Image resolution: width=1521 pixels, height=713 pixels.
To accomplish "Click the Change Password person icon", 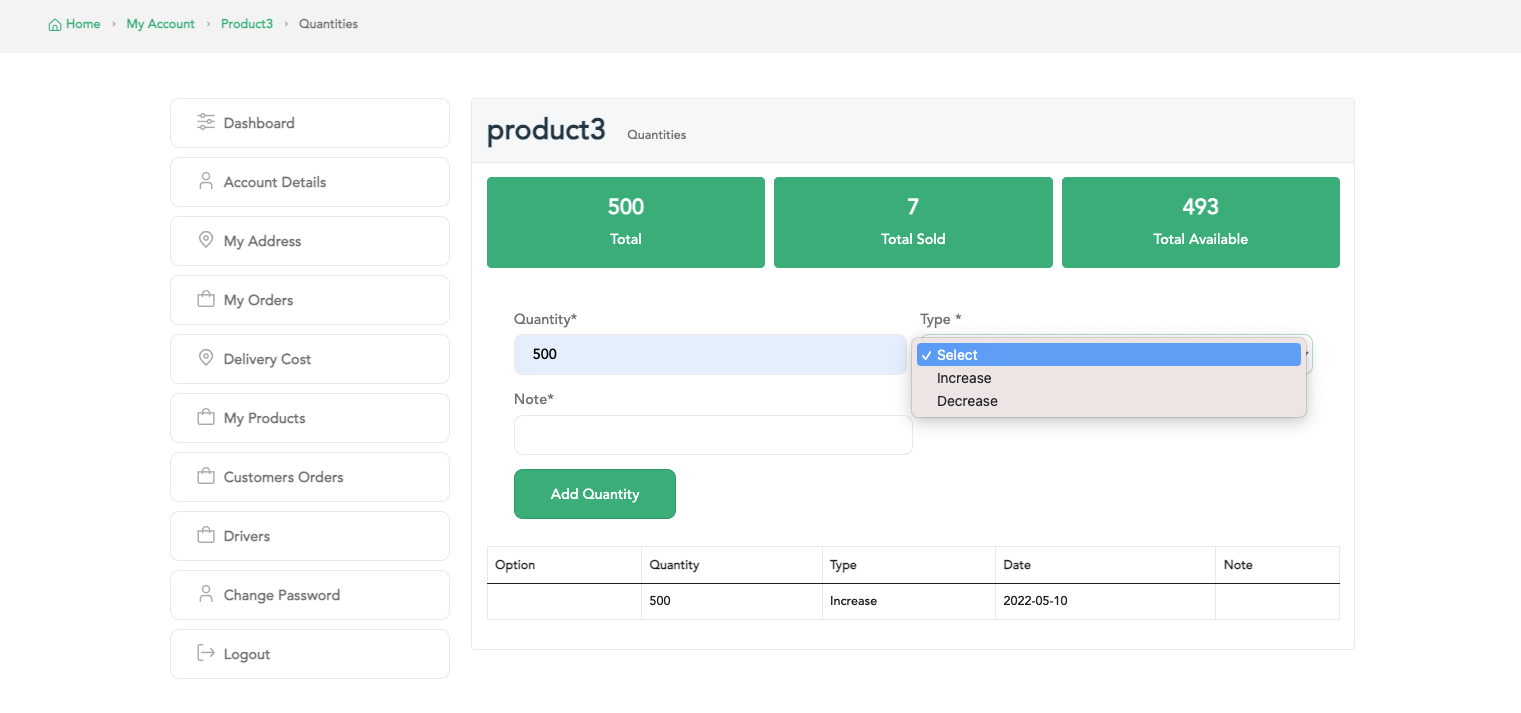I will click(206, 594).
